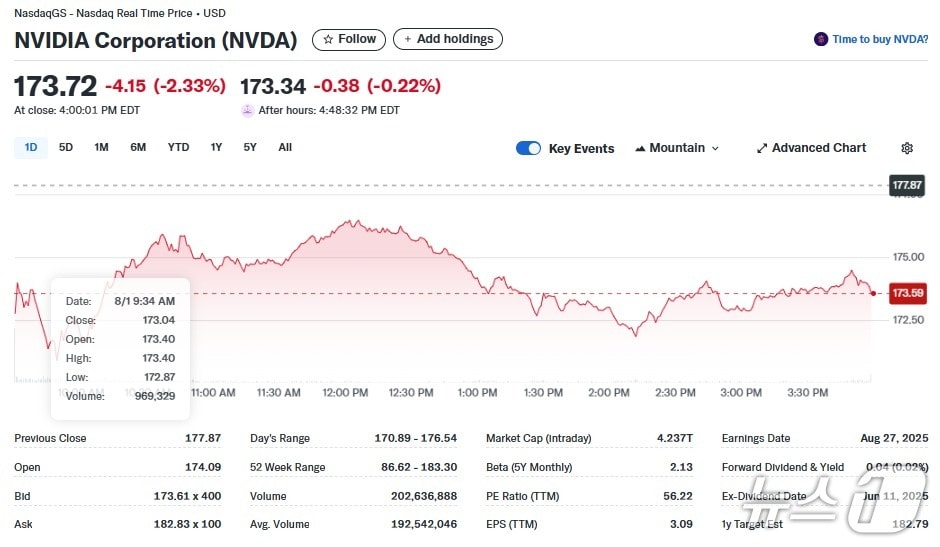Show the 1Y chart range
This screenshot has height=547, width=940.
216,147
